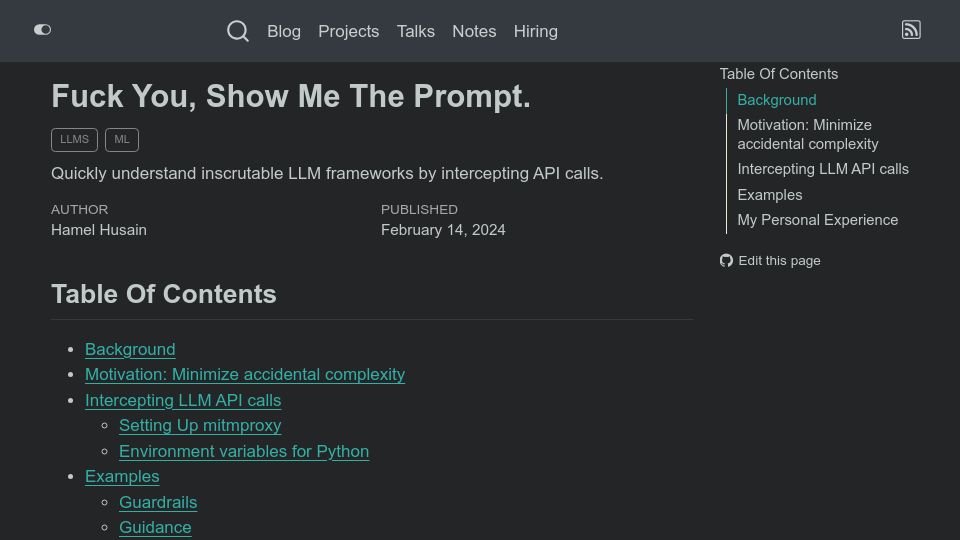
Task: Click the author name Hamel Husain
Action: point(99,230)
